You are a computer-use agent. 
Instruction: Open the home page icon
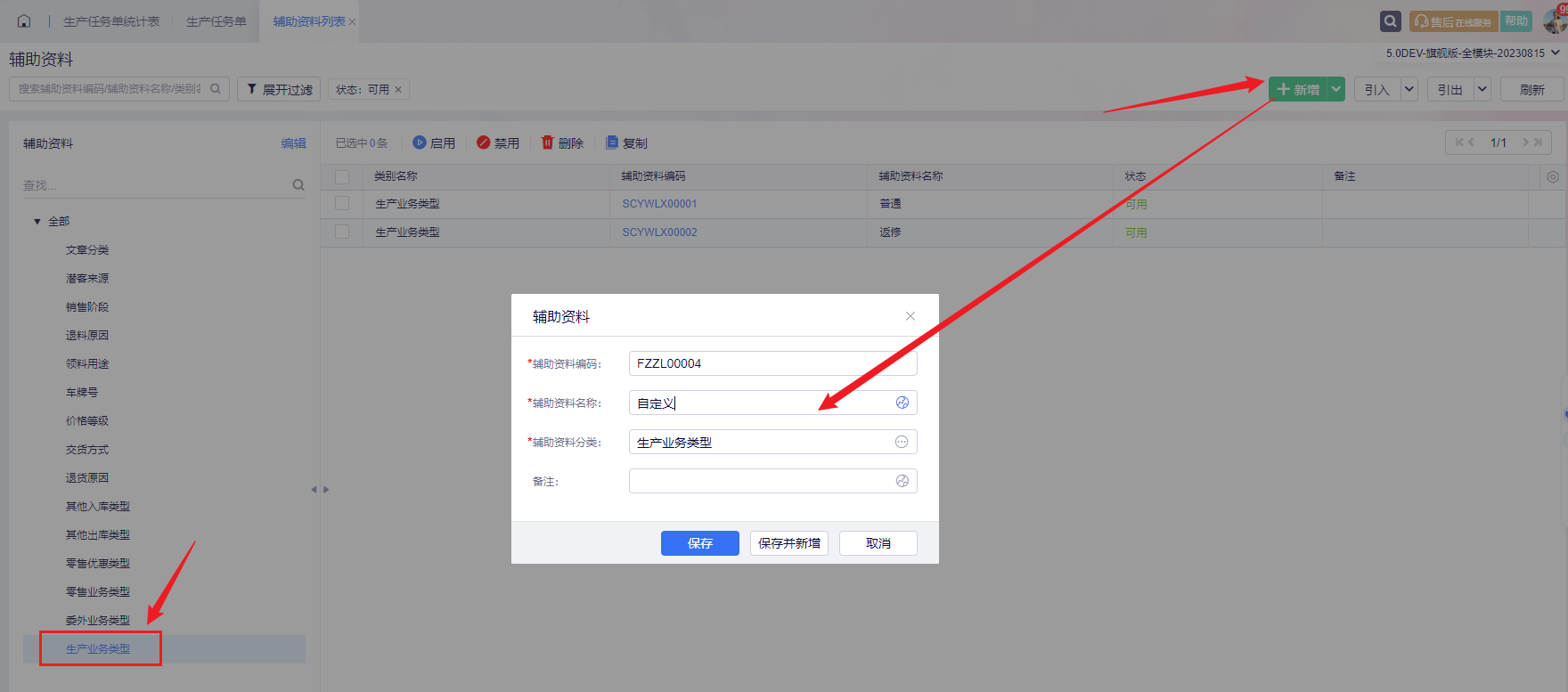click(24, 21)
